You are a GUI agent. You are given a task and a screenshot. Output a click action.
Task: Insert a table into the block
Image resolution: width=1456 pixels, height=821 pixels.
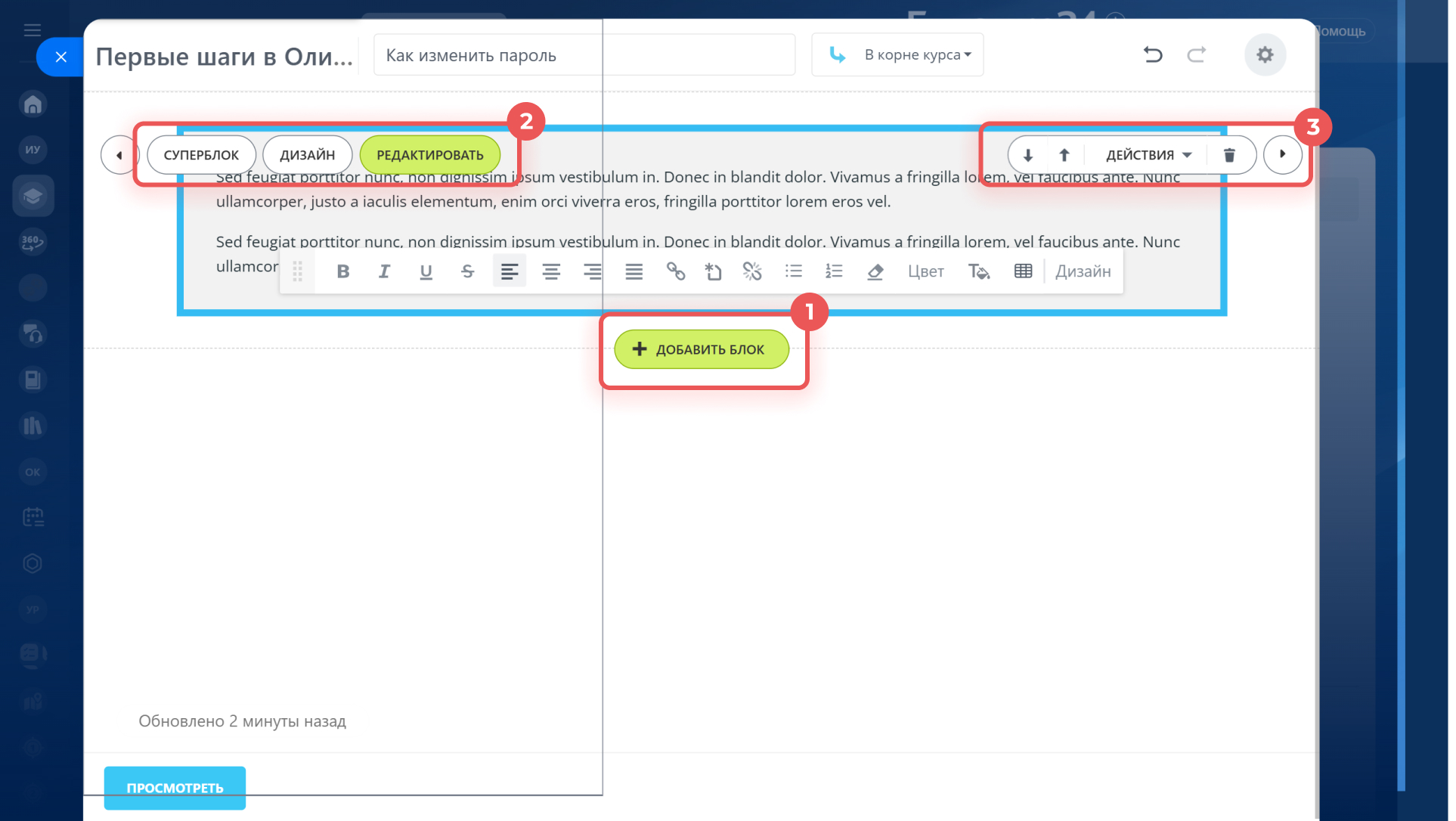1023,271
